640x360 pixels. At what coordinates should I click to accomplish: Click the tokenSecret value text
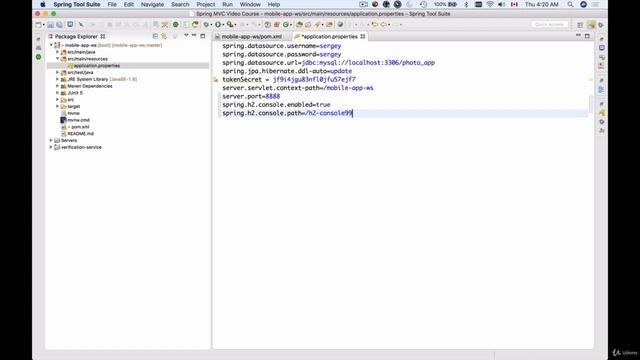click(x=314, y=80)
